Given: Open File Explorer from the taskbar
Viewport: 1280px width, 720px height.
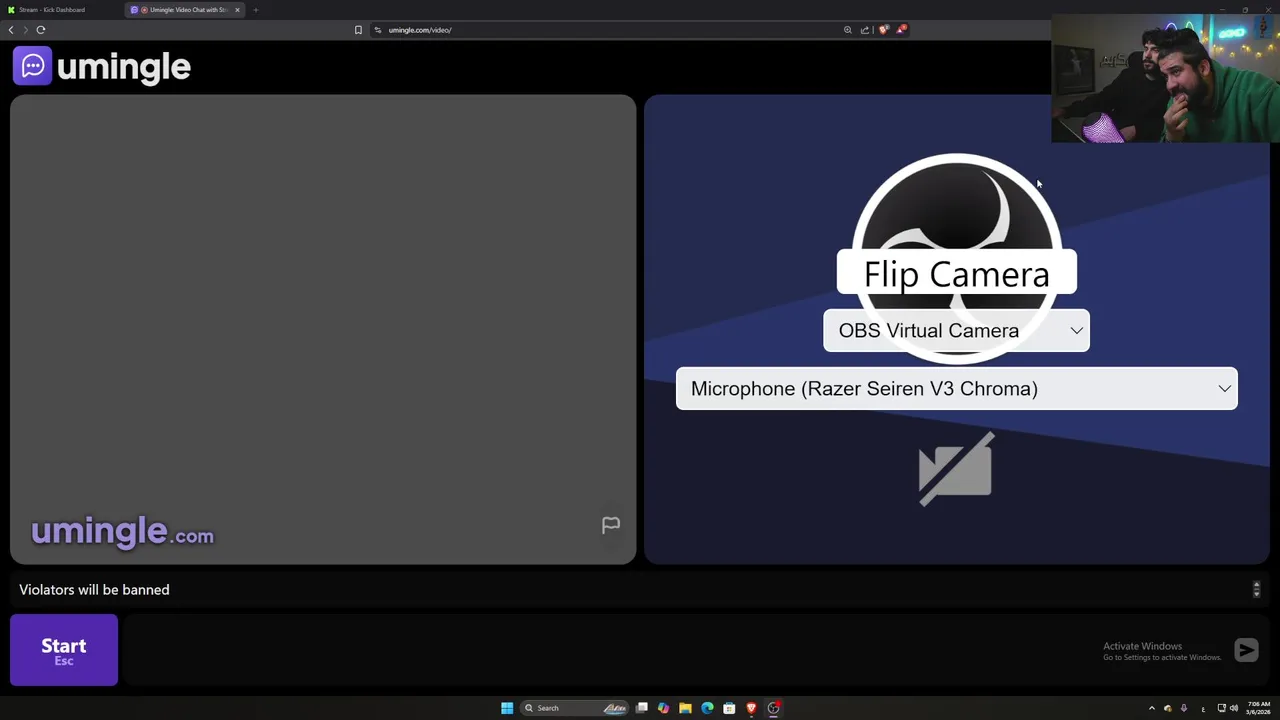Looking at the screenshot, I should tap(685, 708).
